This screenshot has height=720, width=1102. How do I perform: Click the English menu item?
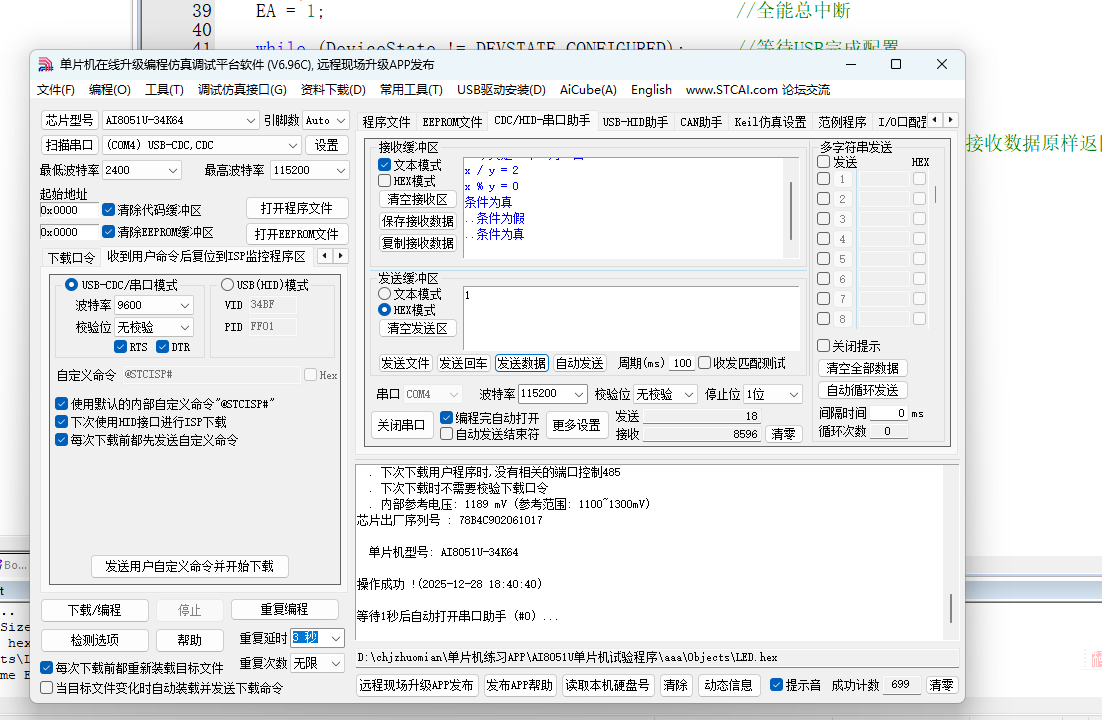[651, 90]
